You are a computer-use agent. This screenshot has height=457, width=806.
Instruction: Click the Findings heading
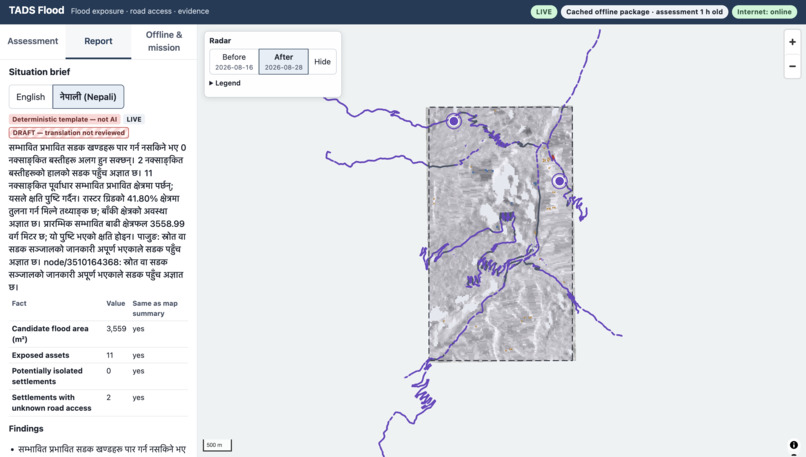click(x=26, y=429)
